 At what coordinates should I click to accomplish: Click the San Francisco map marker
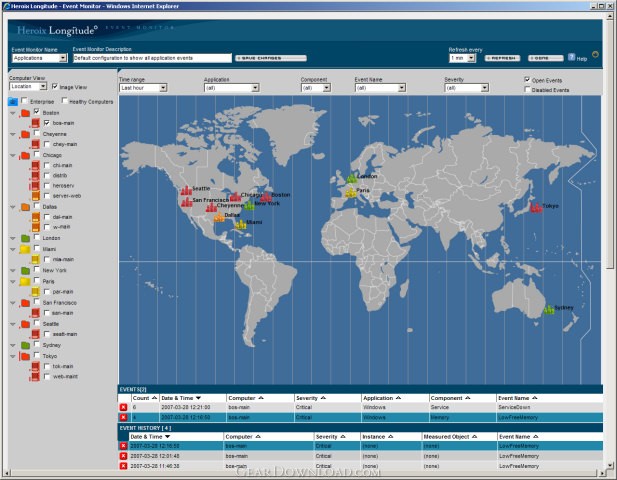pos(186,202)
